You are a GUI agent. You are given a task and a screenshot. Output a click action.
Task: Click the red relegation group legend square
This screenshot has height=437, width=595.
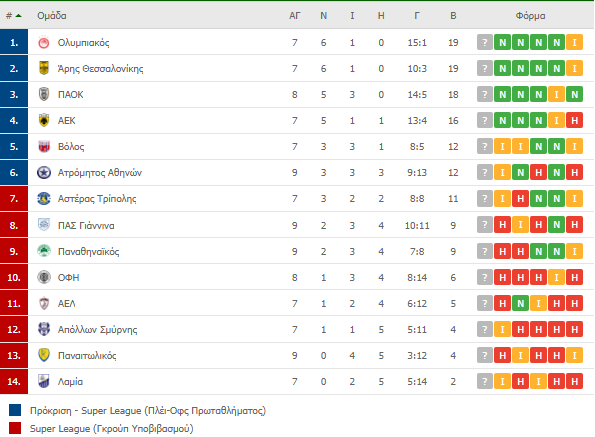[x=15, y=428]
